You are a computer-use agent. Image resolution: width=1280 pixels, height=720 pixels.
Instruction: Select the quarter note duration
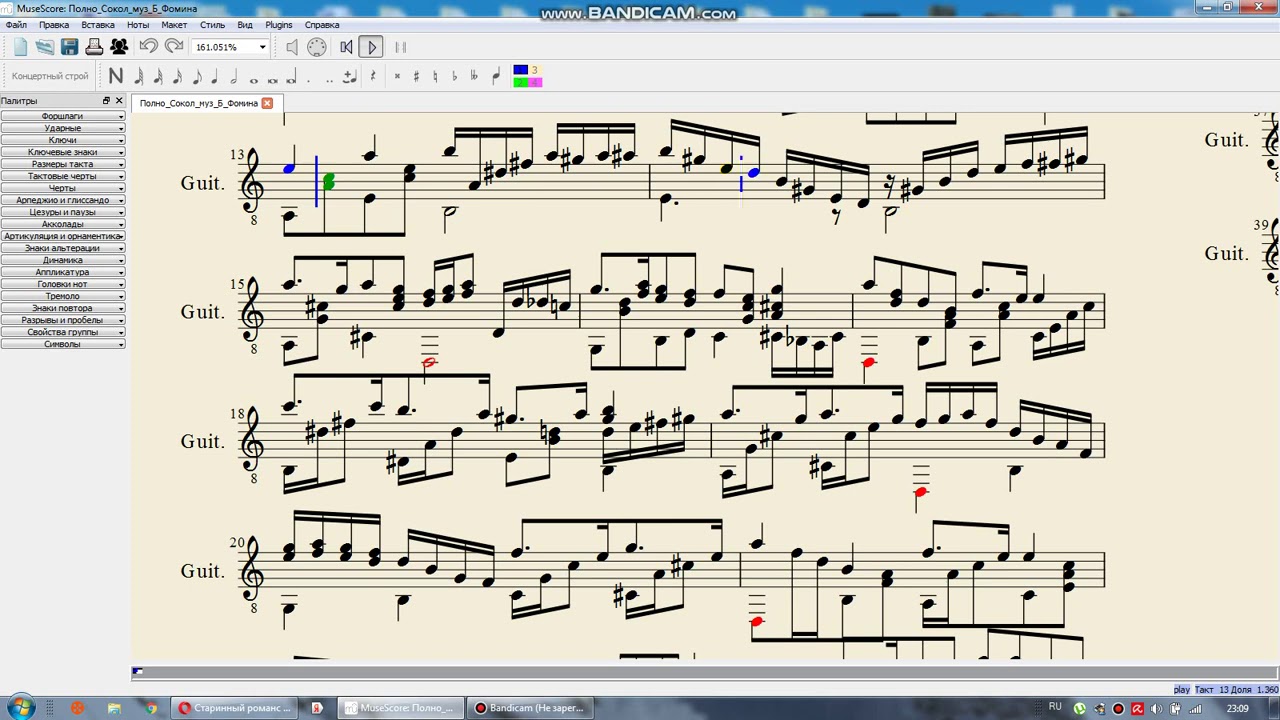[x=215, y=76]
